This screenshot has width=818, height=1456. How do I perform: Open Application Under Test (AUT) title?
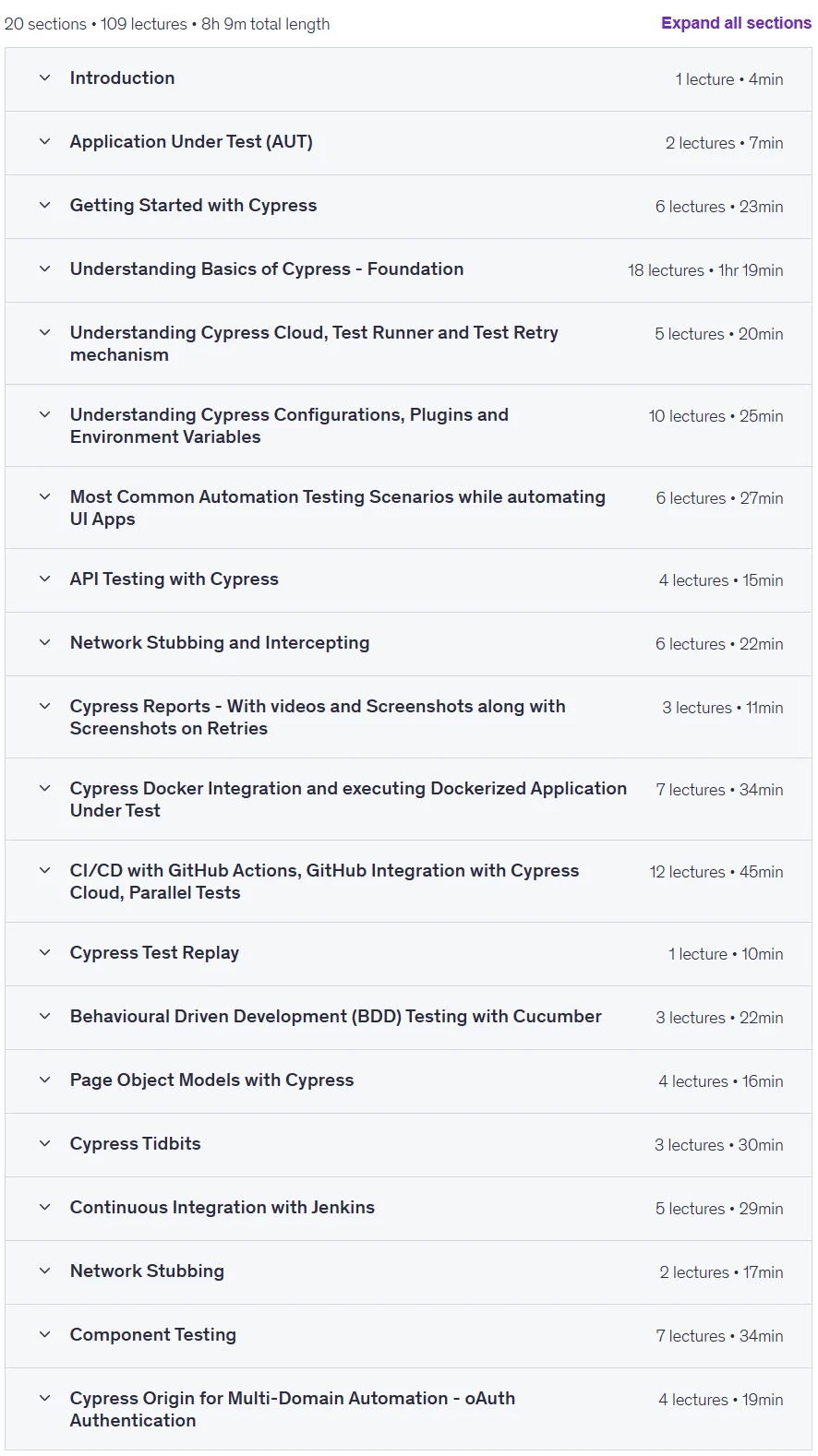tap(191, 142)
